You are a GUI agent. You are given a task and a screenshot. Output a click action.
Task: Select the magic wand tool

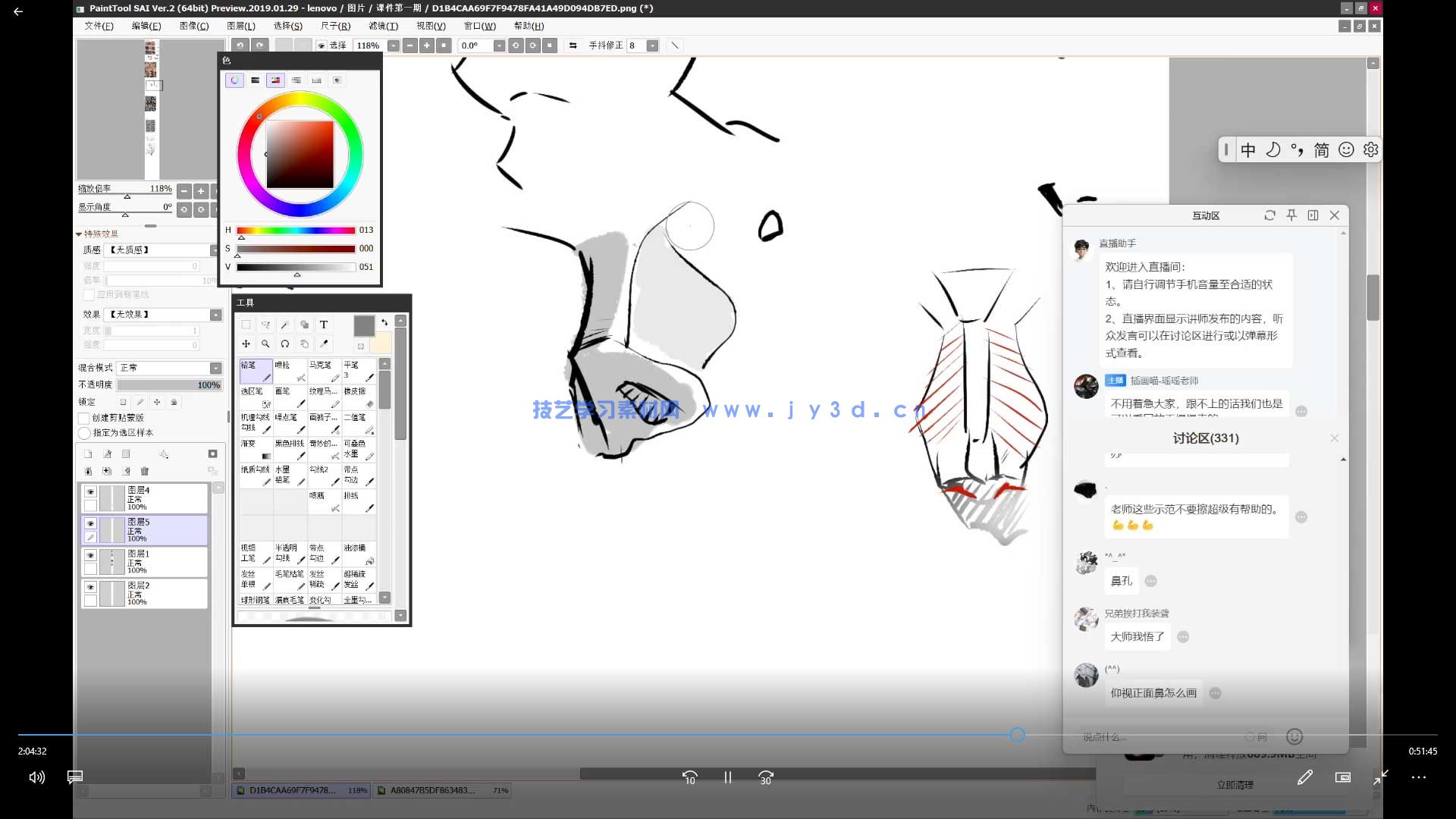click(285, 325)
